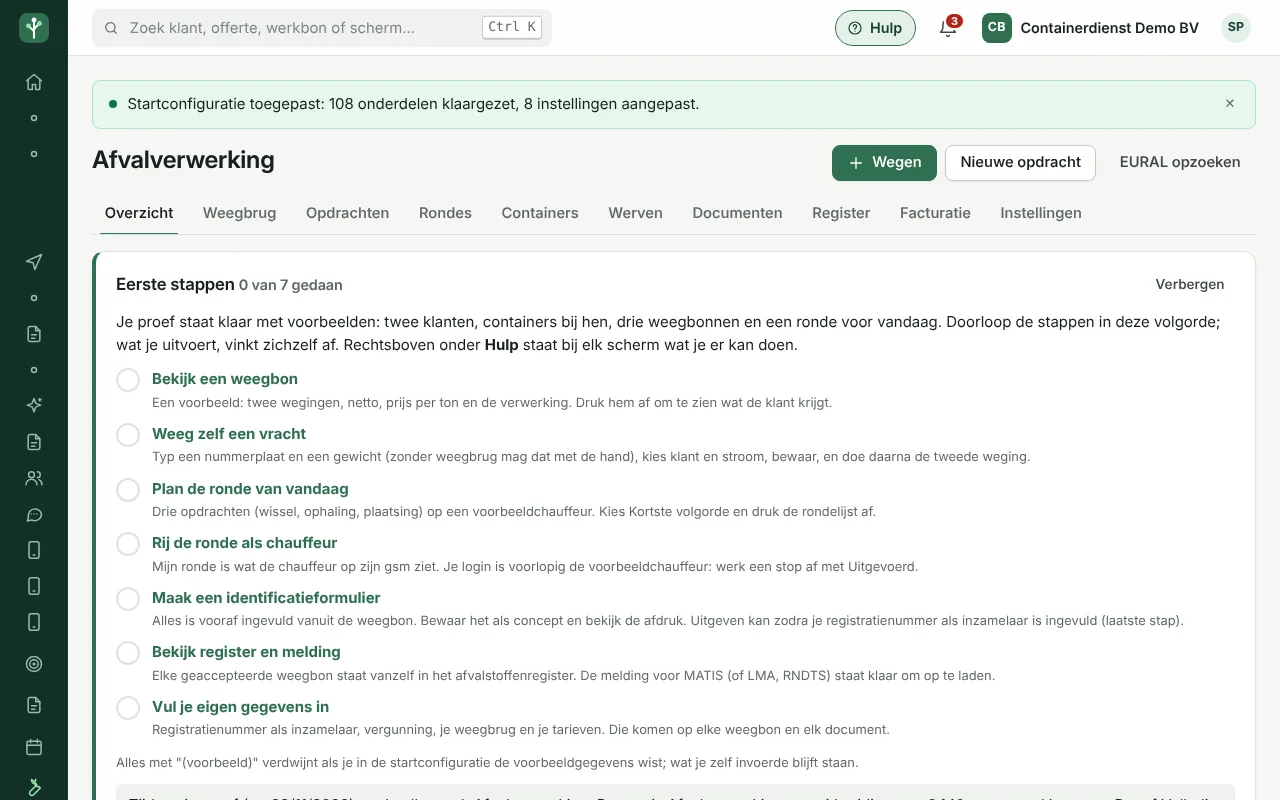Image resolution: width=1280 pixels, height=800 pixels.
Task: Switch to the Facturatie tab
Action: click(935, 213)
